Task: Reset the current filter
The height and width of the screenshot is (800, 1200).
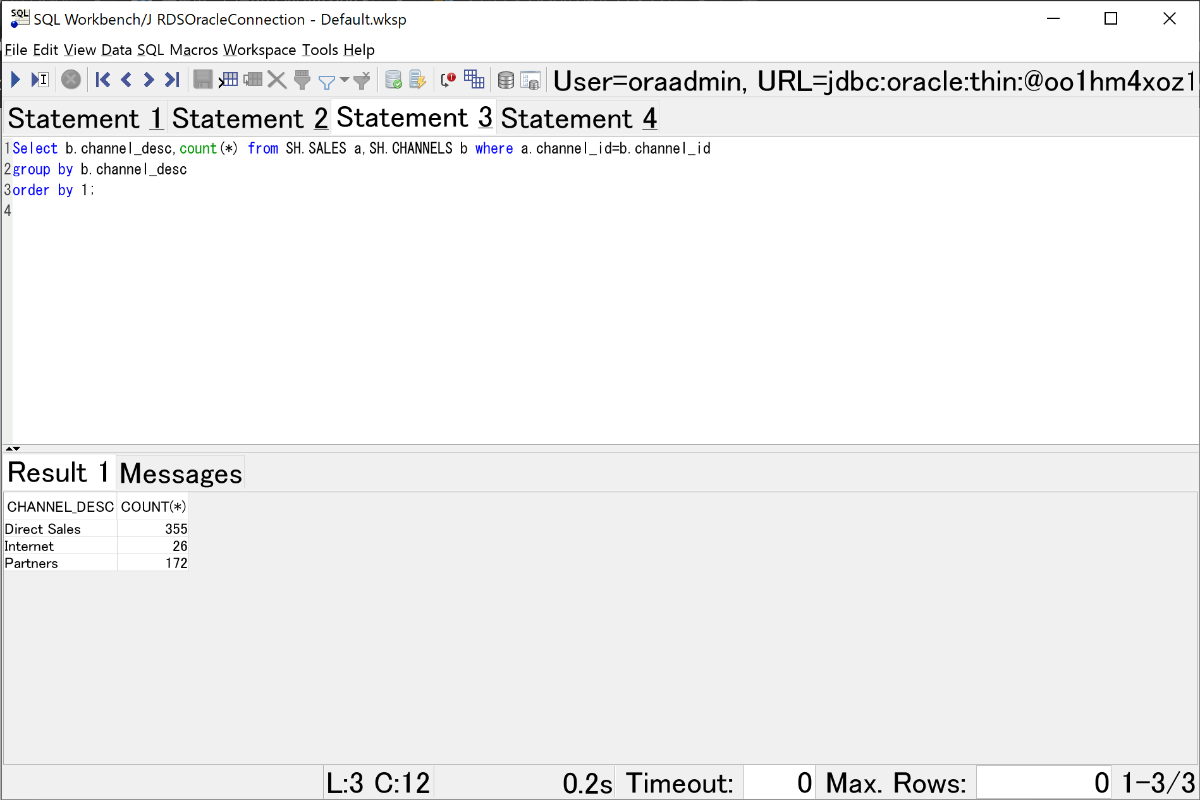Action: coord(362,80)
